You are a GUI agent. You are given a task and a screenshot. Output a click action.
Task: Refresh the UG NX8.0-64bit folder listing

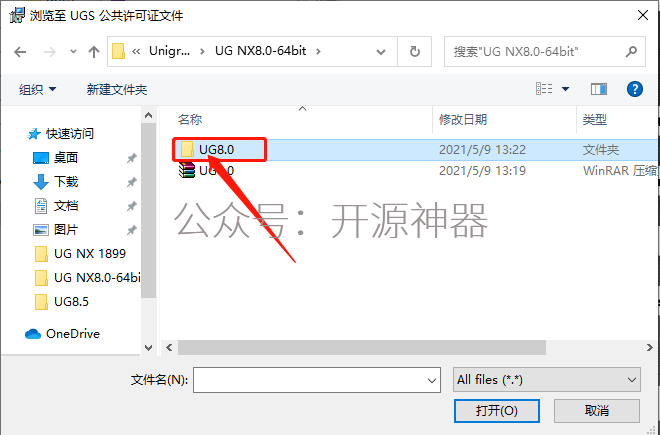coord(415,51)
